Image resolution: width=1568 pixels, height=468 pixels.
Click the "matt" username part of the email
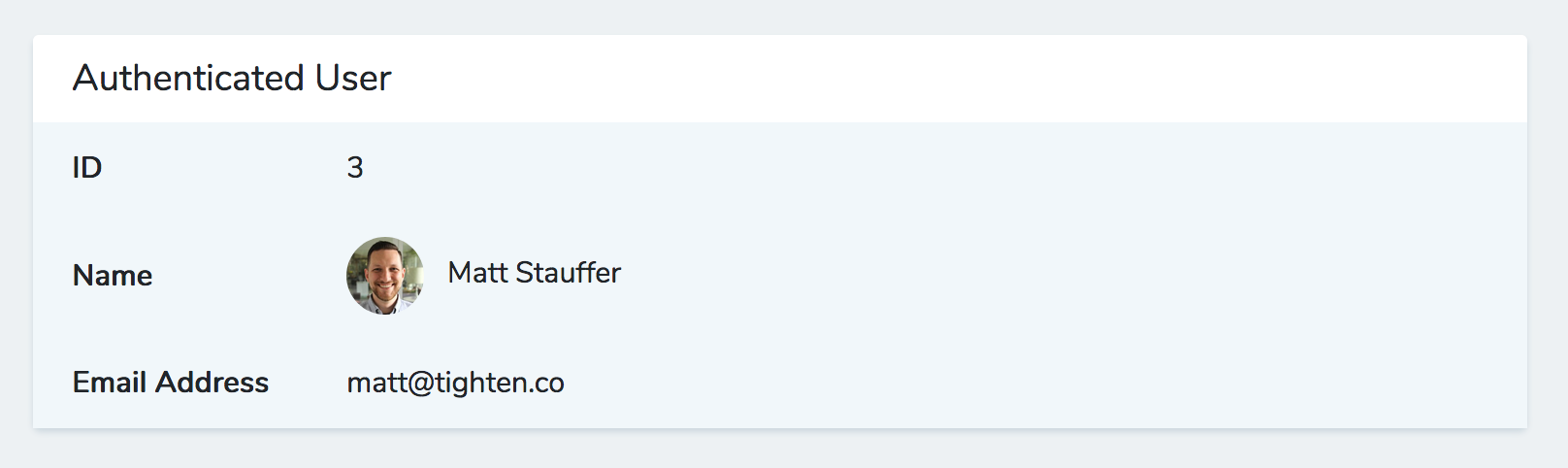376,383
